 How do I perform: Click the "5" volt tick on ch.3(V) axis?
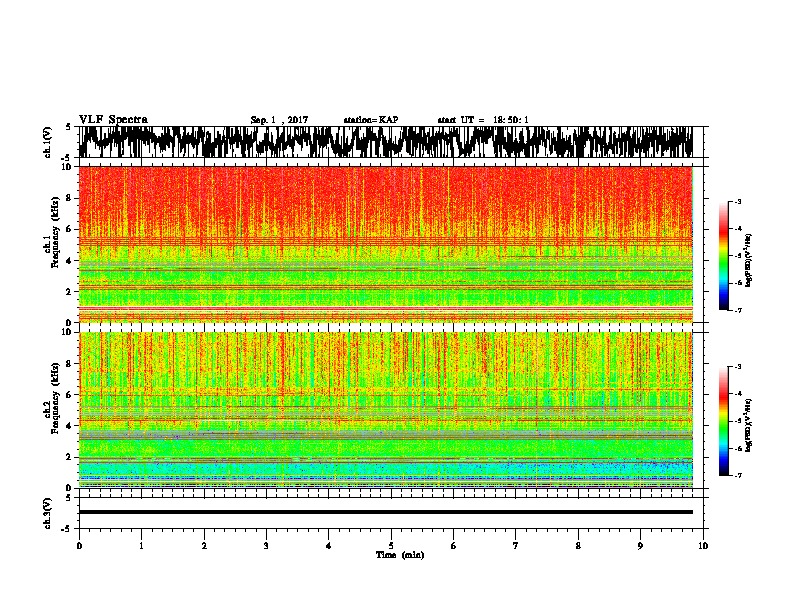point(68,498)
